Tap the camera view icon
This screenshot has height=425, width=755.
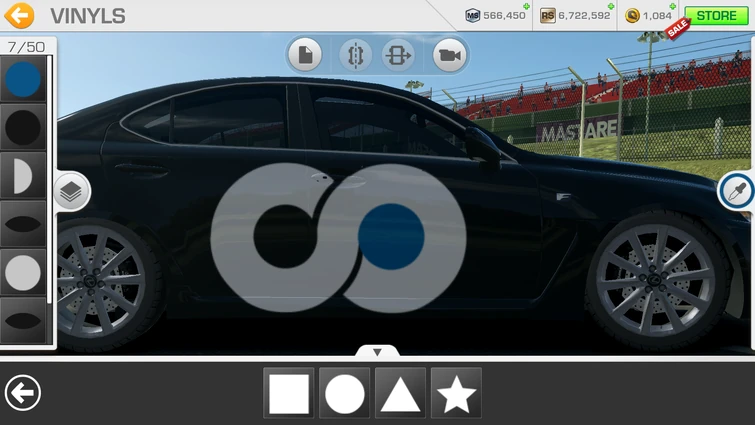(449, 55)
